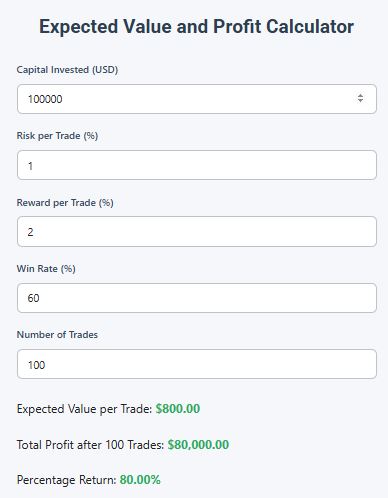Click the green 80.00% percentage return
Image resolution: width=388 pixels, height=498 pixels.
point(140,480)
